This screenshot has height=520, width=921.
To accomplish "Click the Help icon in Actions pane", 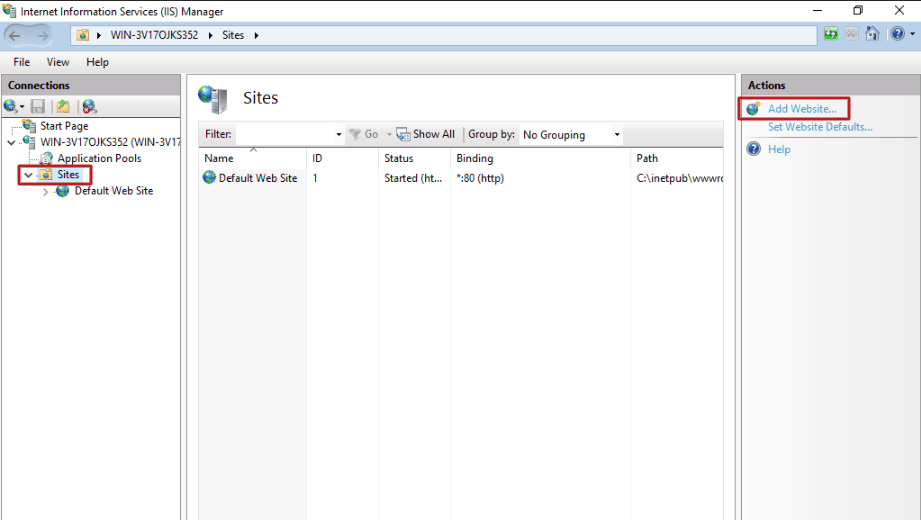I will click(x=754, y=149).
